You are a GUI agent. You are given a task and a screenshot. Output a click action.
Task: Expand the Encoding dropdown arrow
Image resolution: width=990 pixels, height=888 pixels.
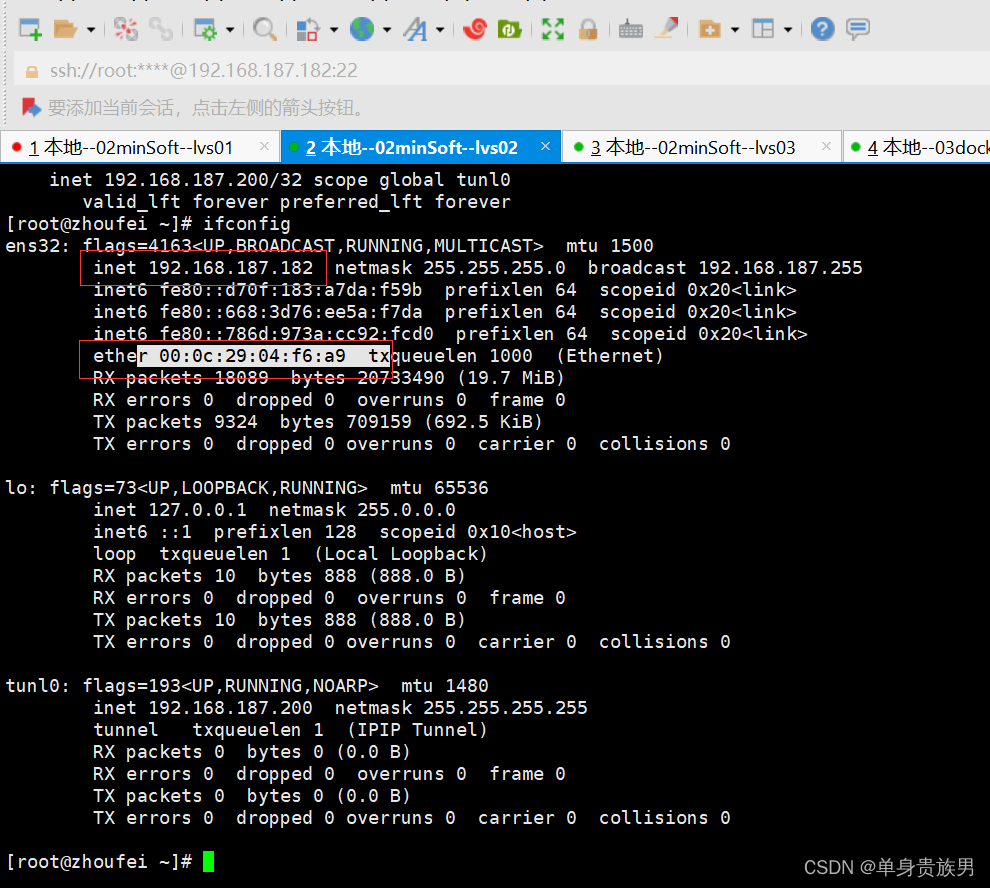(387, 30)
